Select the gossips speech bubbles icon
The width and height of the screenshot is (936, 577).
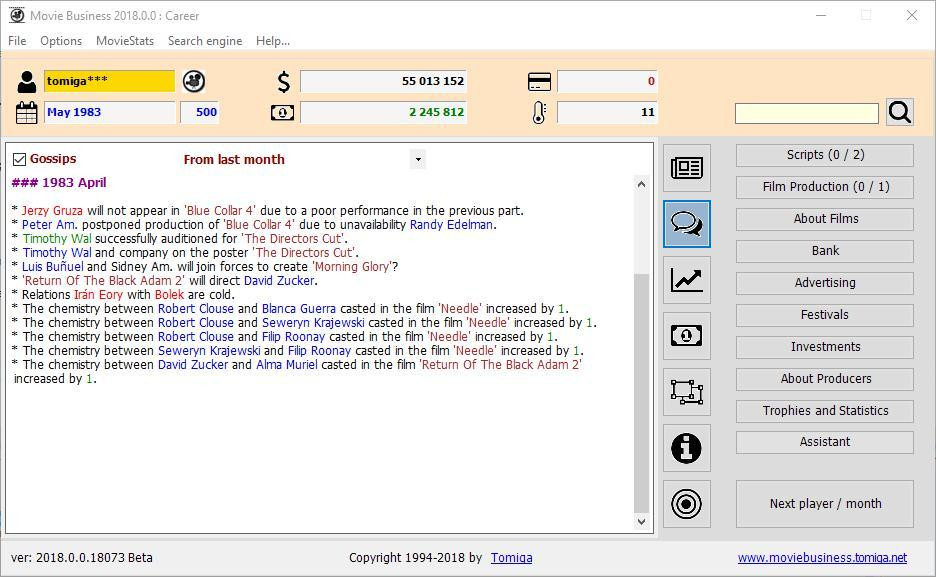[x=686, y=224]
